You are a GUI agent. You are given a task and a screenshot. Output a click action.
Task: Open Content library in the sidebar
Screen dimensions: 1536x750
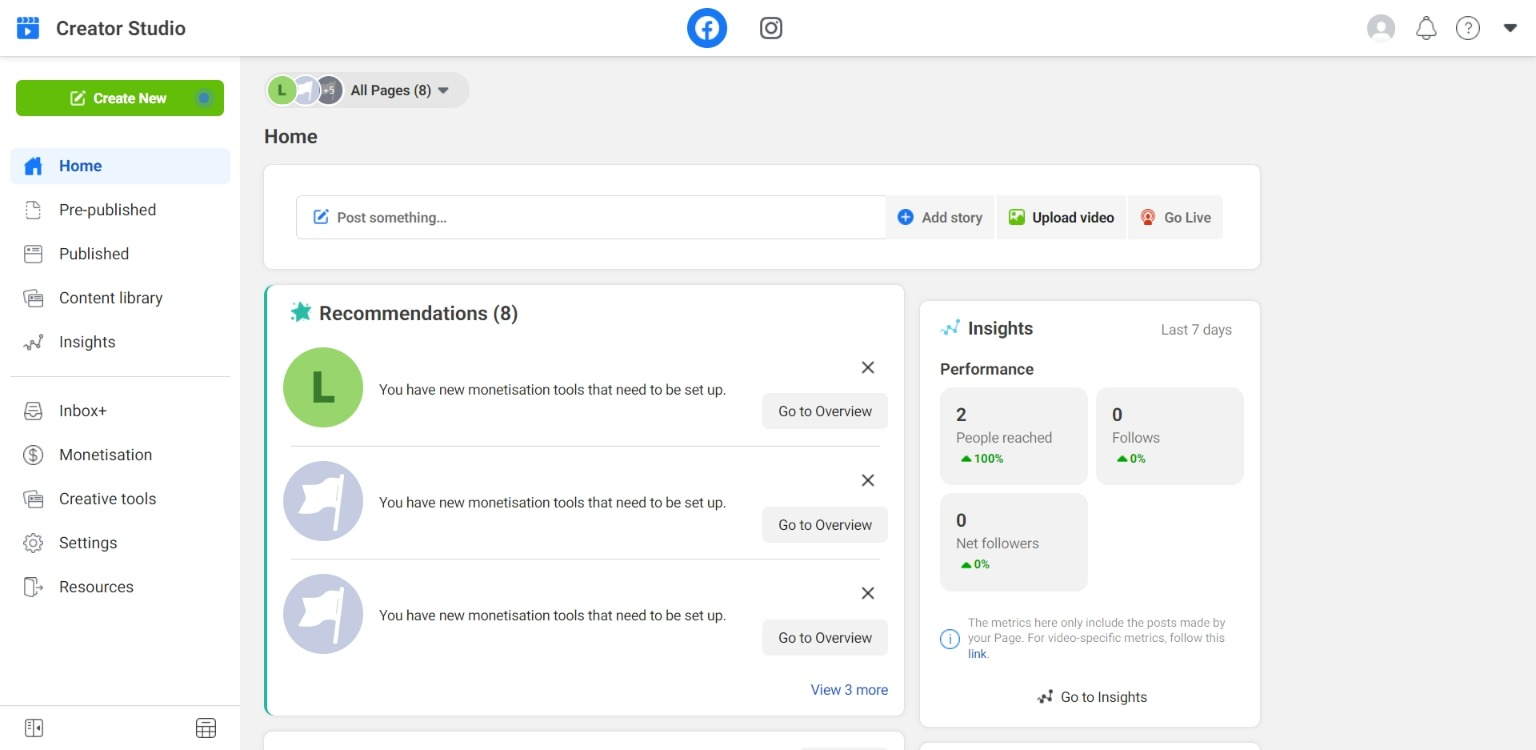(120, 298)
